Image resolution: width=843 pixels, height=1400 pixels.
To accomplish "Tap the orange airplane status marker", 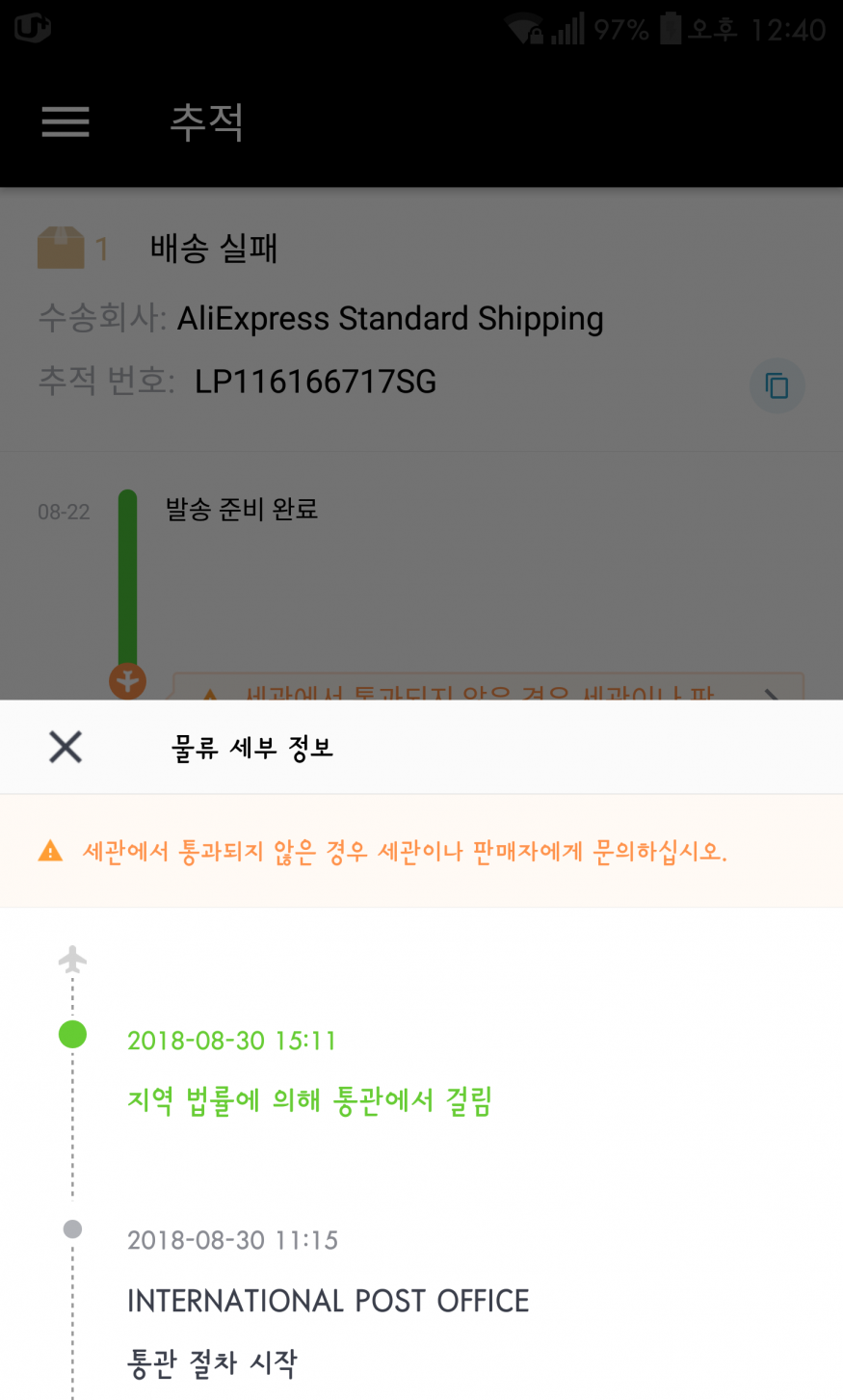I will coord(127,681).
